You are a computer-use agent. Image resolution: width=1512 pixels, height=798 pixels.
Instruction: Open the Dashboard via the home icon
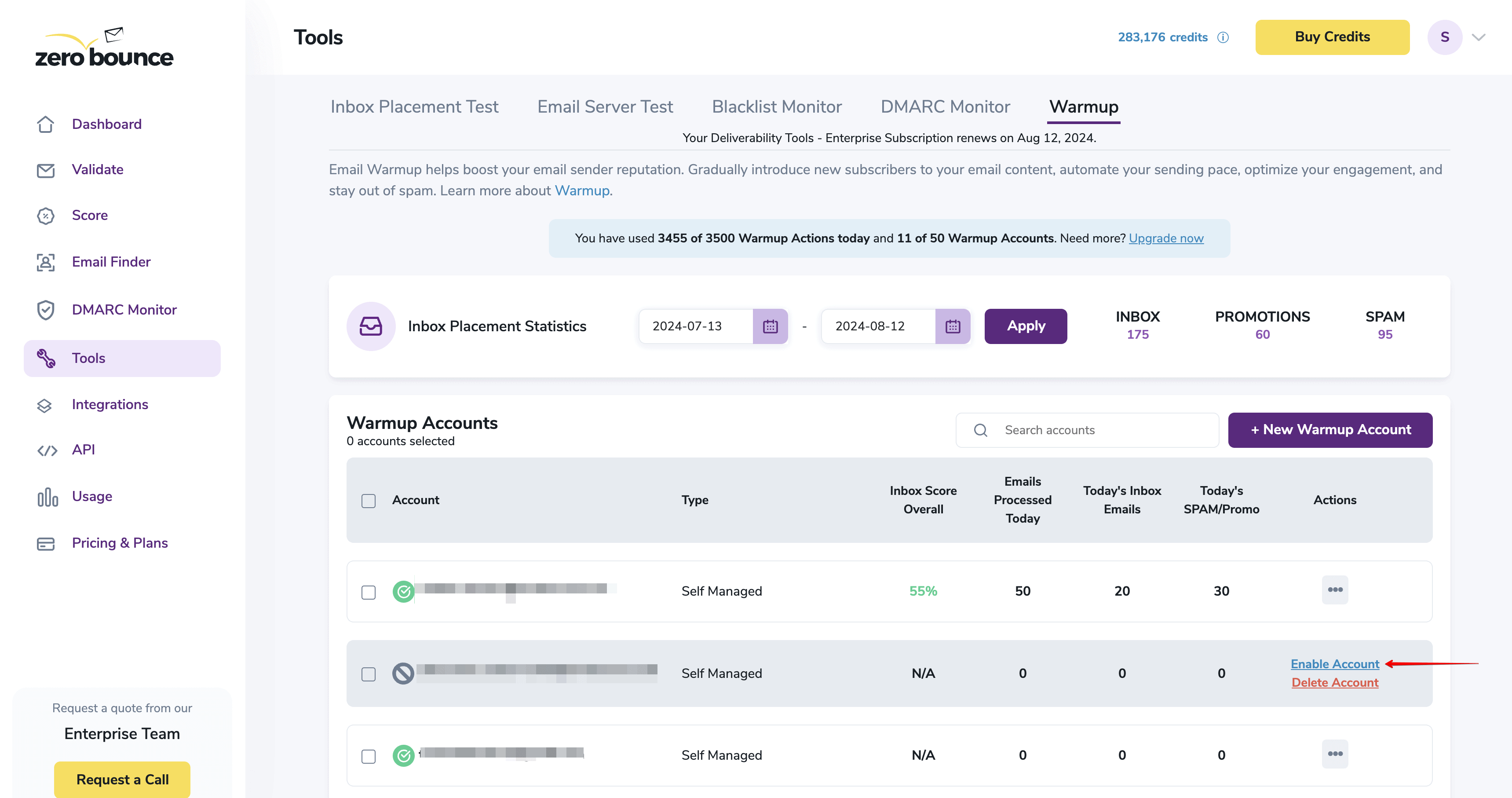(46, 124)
